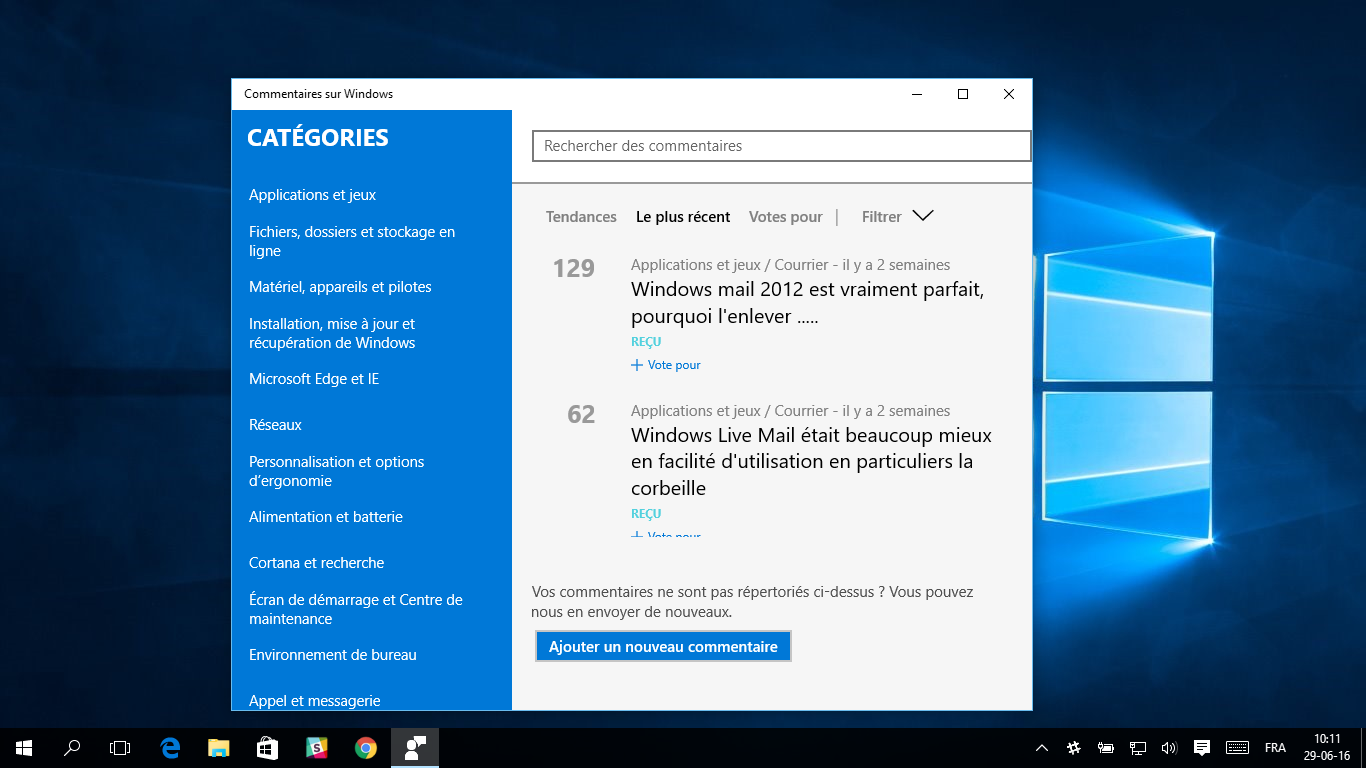Choose Installation, mise à jour et récupération
The height and width of the screenshot is (768, 1366).
tap(332, 333)
